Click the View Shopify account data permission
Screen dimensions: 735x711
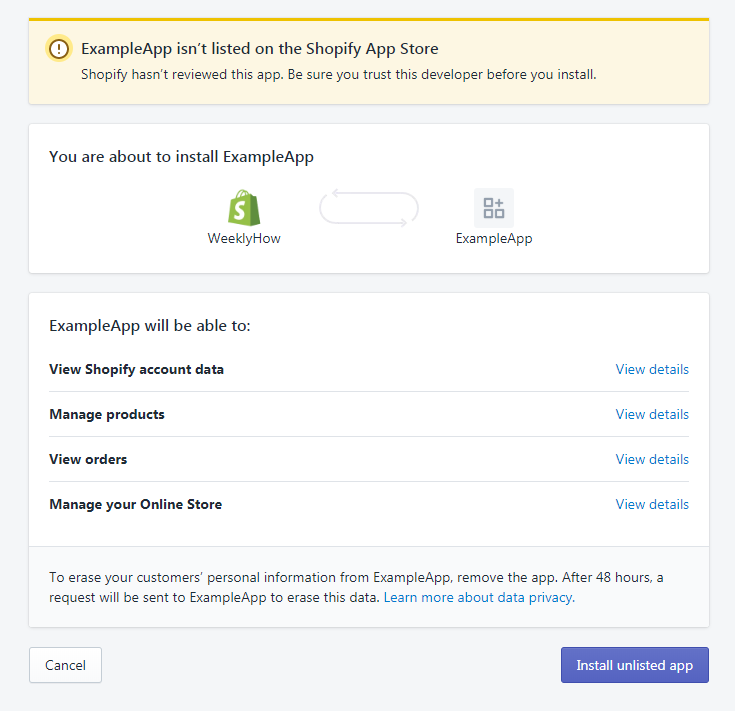pyautogui.click(x=136, y=369)
